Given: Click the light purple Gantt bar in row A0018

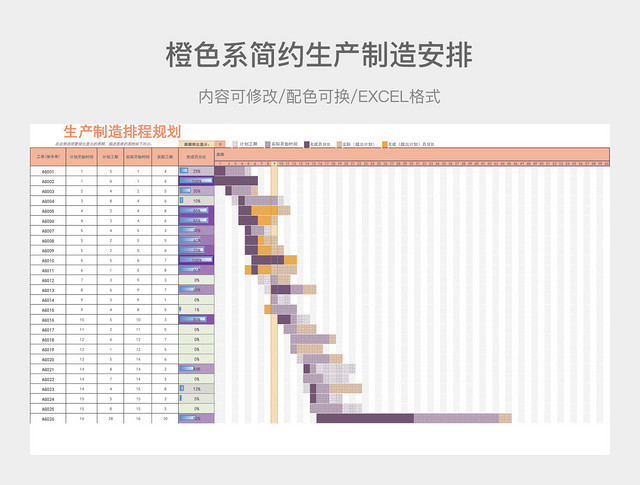Looking at the screenshot, I should pos(310,339).
